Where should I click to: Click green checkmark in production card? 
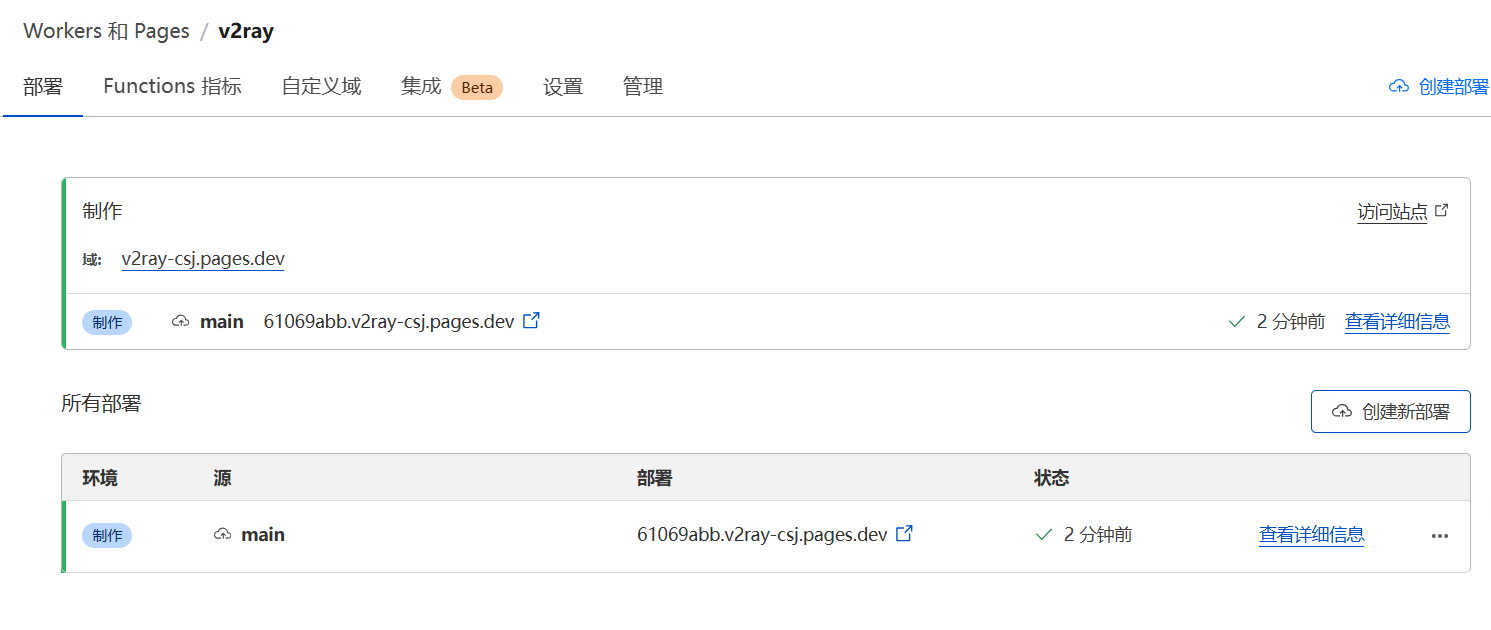(1237, 322)
